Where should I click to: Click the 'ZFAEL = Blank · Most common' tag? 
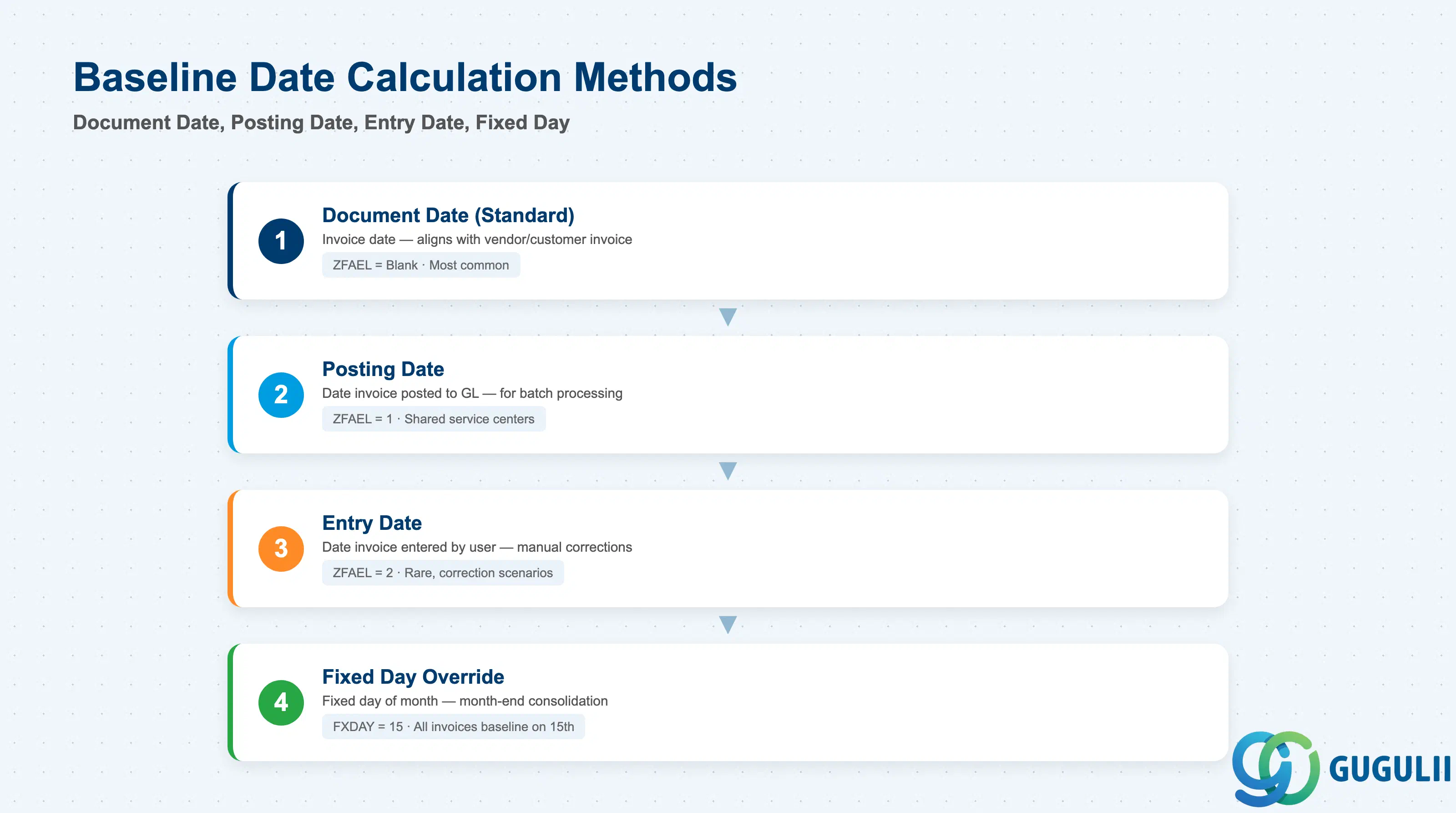click(x=420, y=264)
